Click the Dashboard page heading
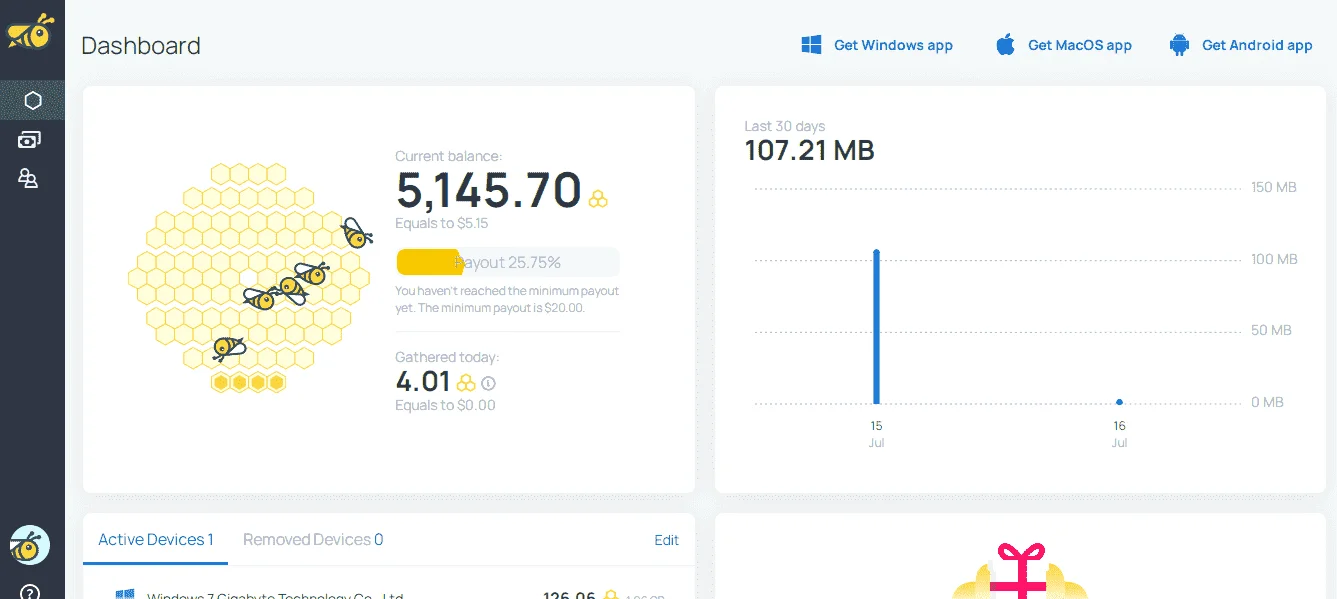 141,46
